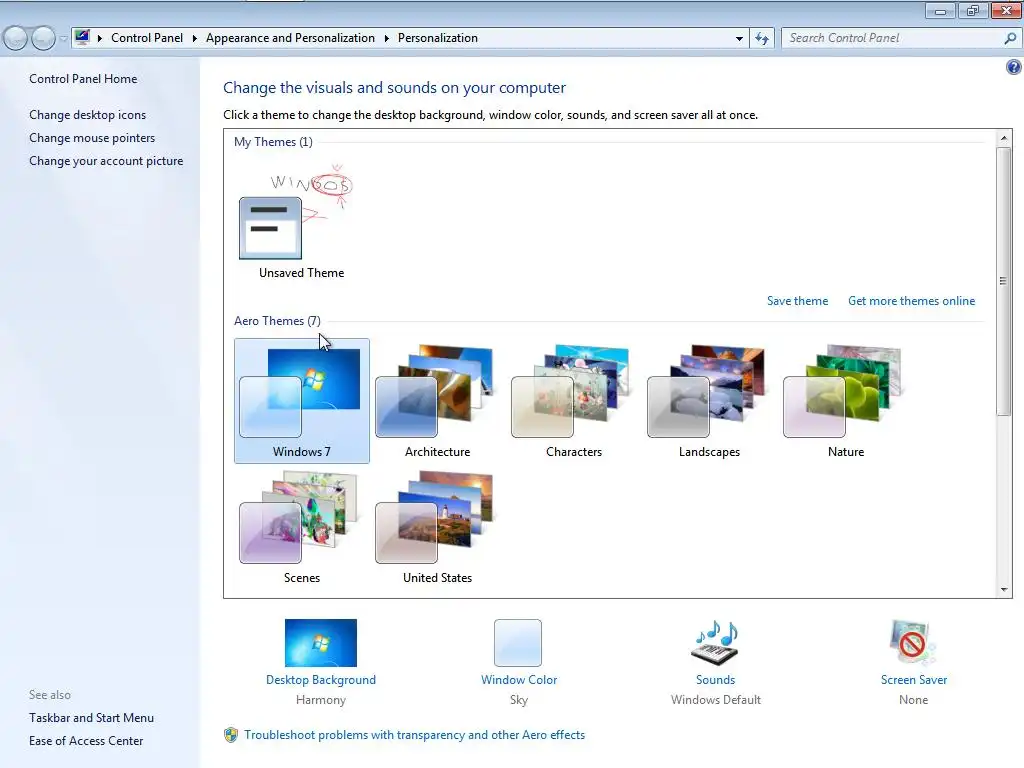Open the Help question mark icon
This screenshot has width=1024, height=768.
click(x=1014, y=67)
